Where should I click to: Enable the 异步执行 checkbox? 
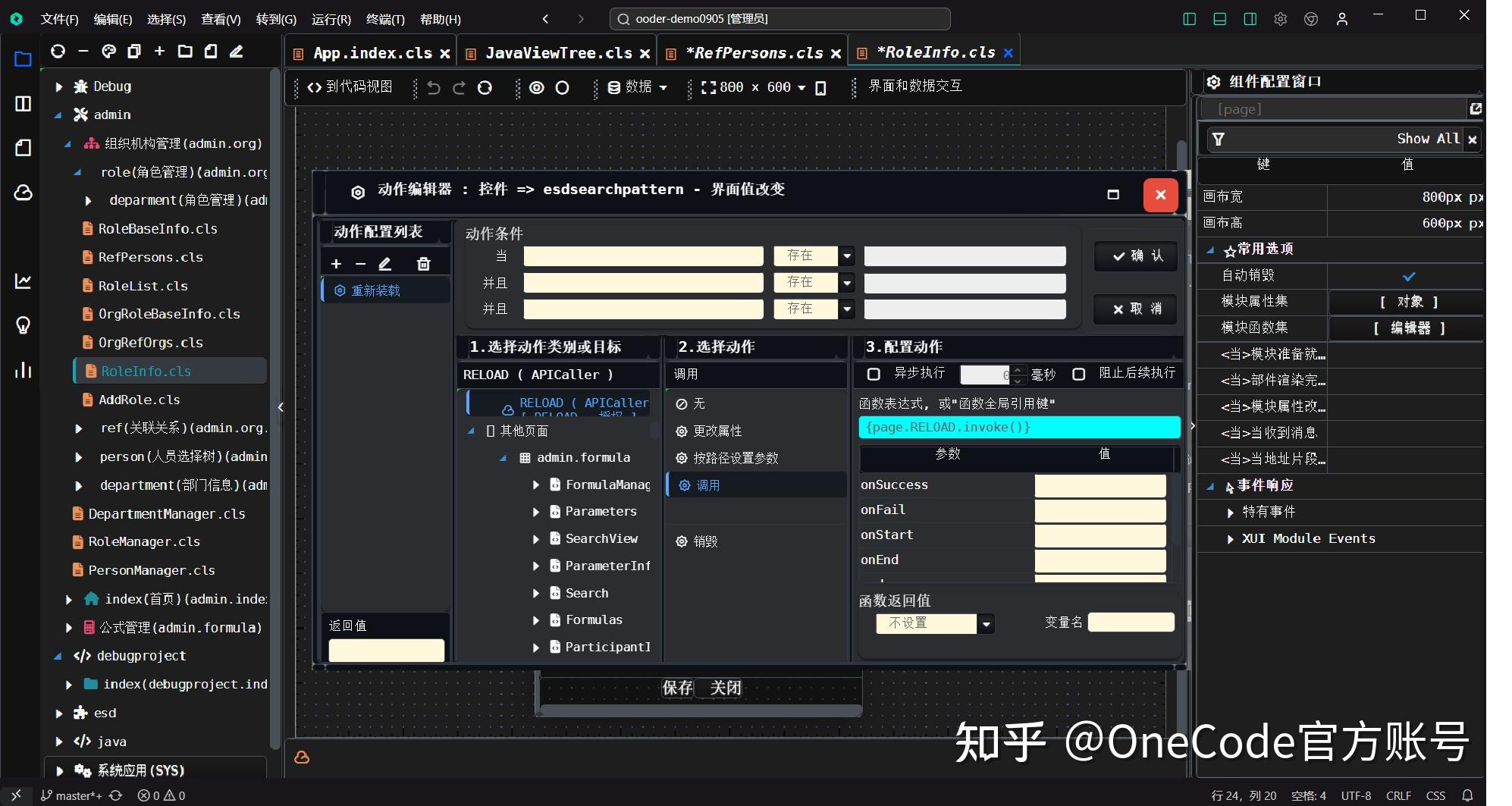(x=873, y=374)
